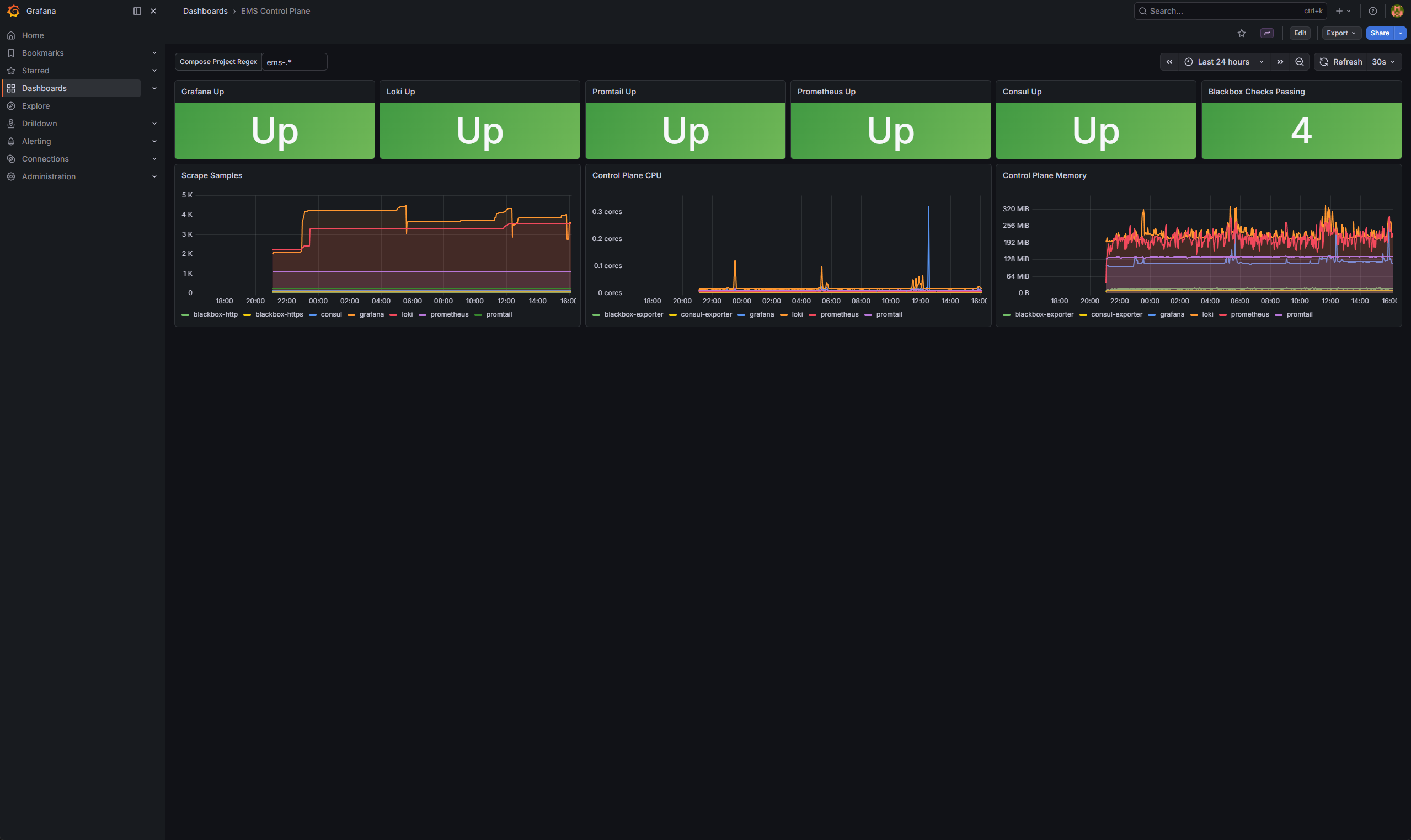Shift time range backwards
The width and height of the screenshot is (1411, 840).
1169,62
